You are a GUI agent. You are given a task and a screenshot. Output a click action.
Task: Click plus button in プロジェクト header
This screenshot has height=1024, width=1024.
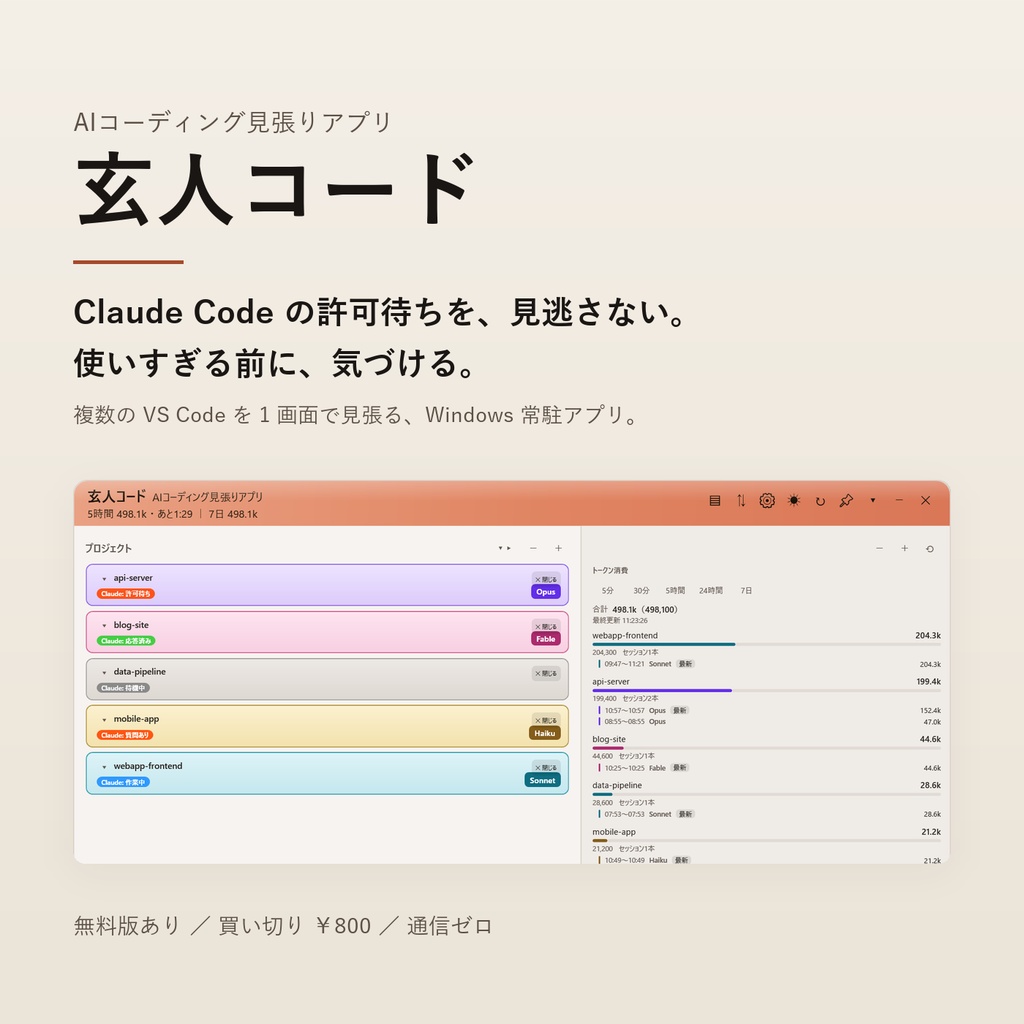[558, 548]
